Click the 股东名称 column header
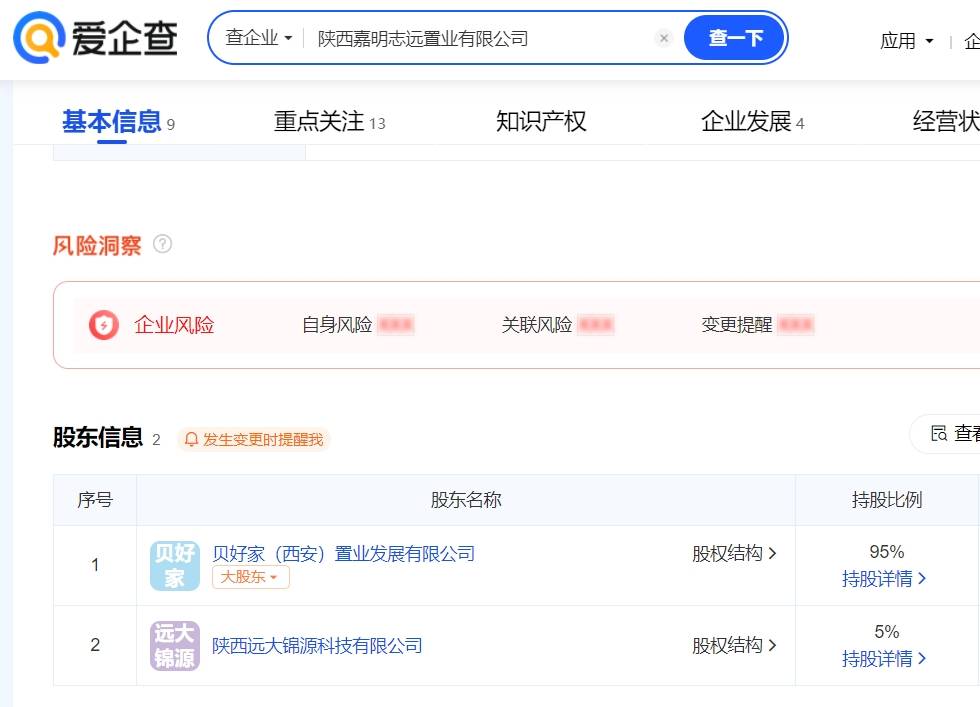This screenshot has width=980, height=707. coord(466,500)
